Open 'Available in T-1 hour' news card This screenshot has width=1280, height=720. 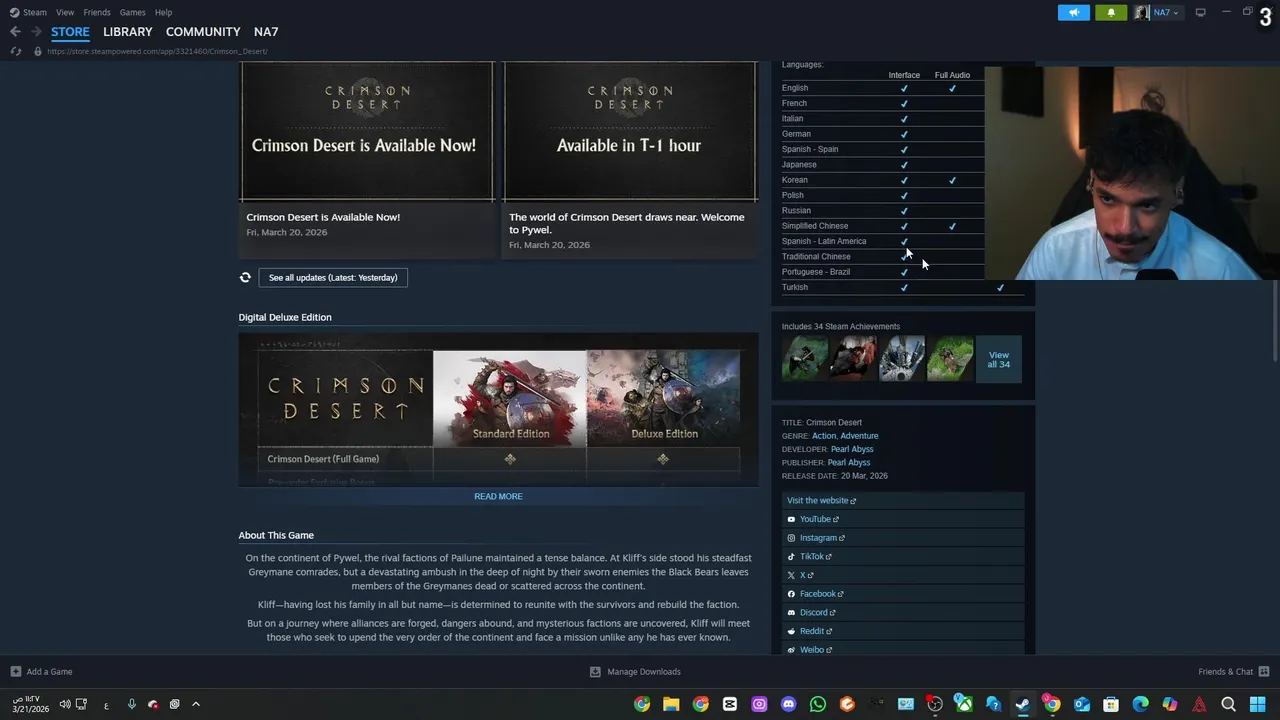pos(630,160)
